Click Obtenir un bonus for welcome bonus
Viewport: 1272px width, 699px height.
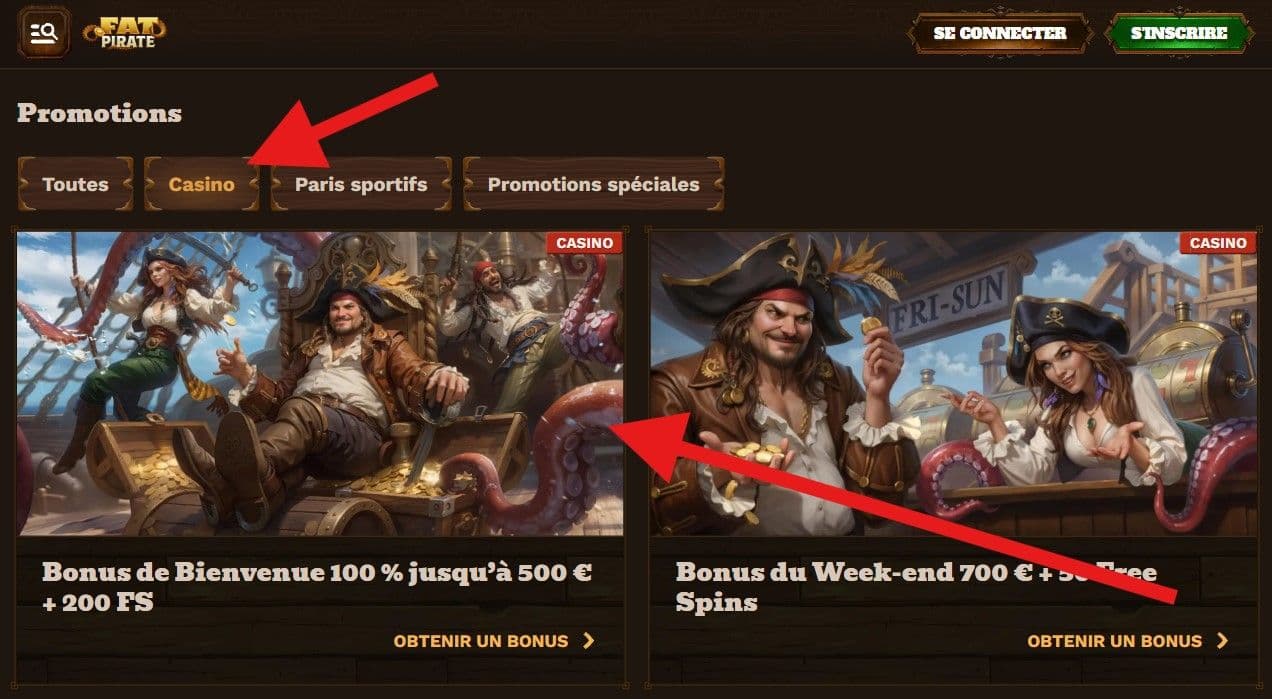click(481, 641)
